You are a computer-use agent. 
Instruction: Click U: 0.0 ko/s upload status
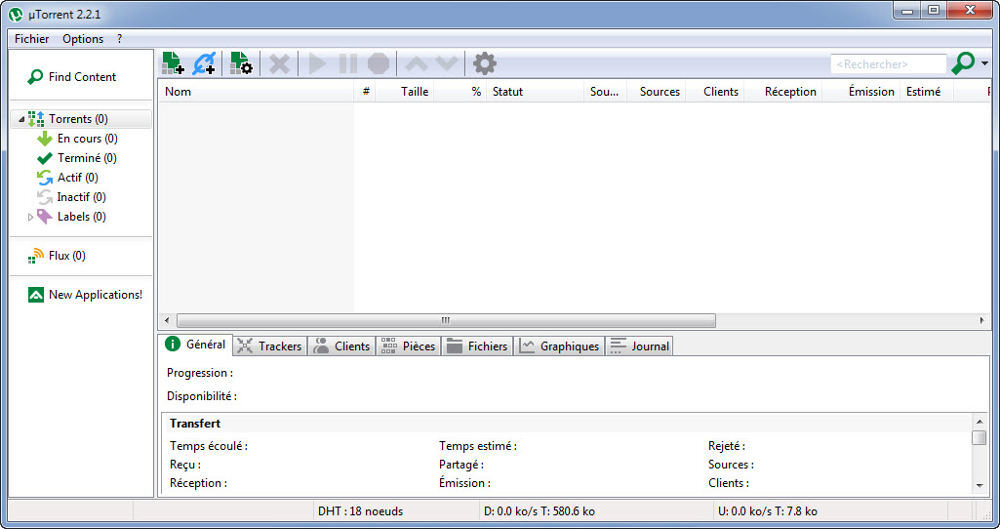(x=768, y=511)
